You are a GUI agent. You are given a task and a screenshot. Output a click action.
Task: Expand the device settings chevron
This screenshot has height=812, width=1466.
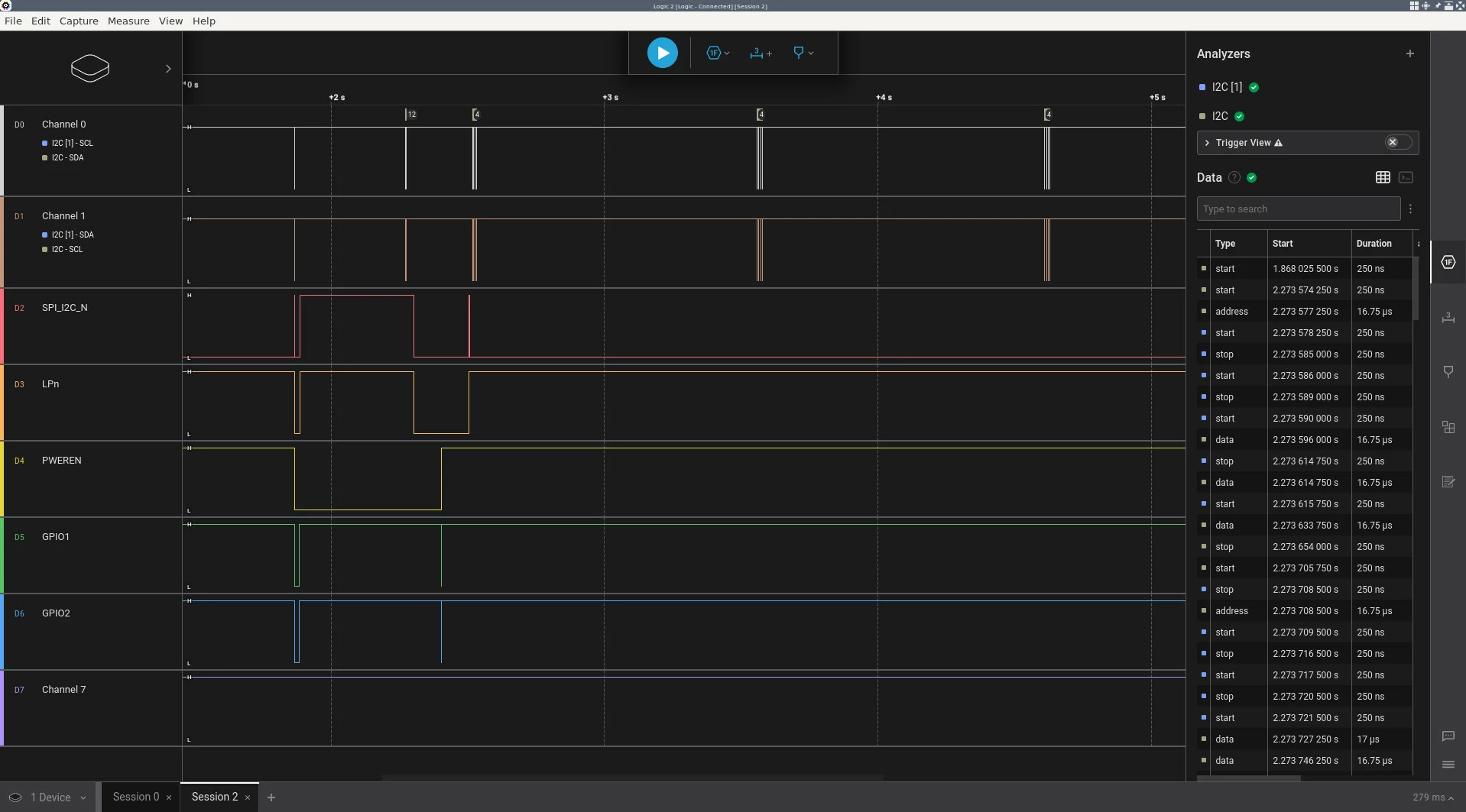(168, 69)
